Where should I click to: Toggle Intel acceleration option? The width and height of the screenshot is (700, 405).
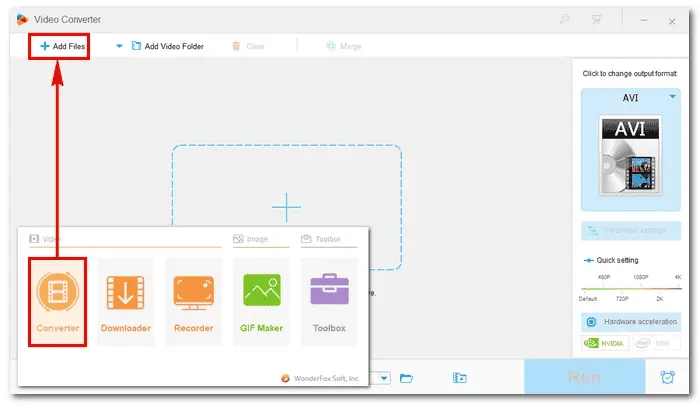pos(656,343)
